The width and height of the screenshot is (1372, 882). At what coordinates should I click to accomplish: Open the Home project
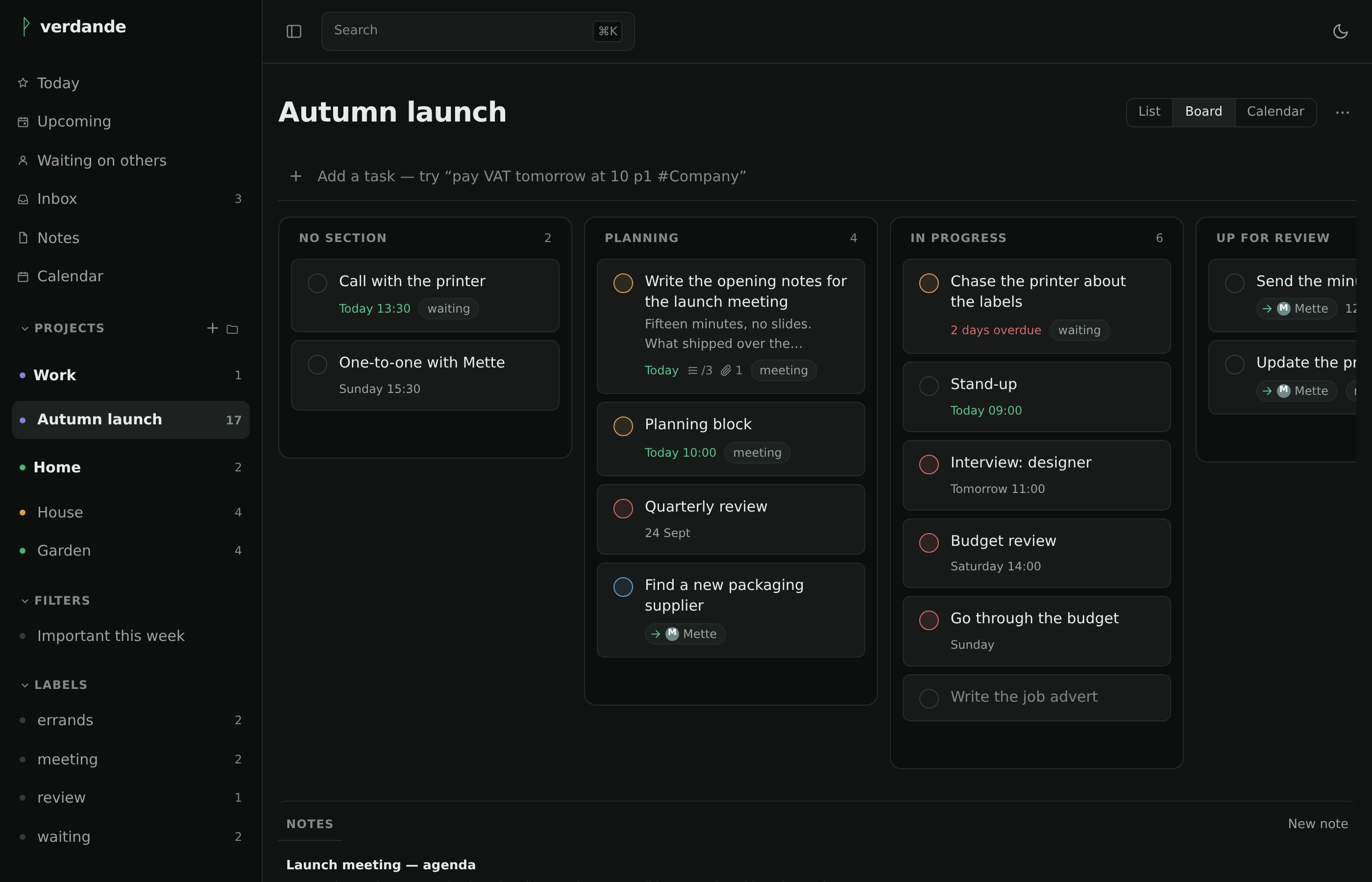[130, 467]
